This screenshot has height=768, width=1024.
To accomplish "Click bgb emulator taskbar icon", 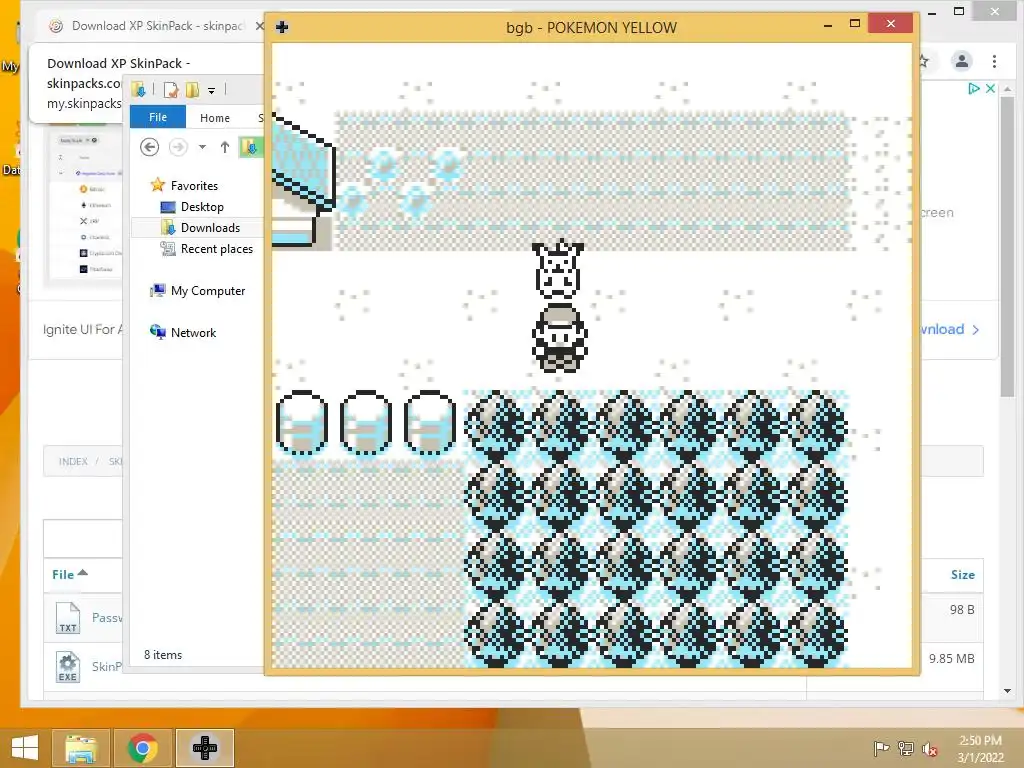I will click(204, 748).
